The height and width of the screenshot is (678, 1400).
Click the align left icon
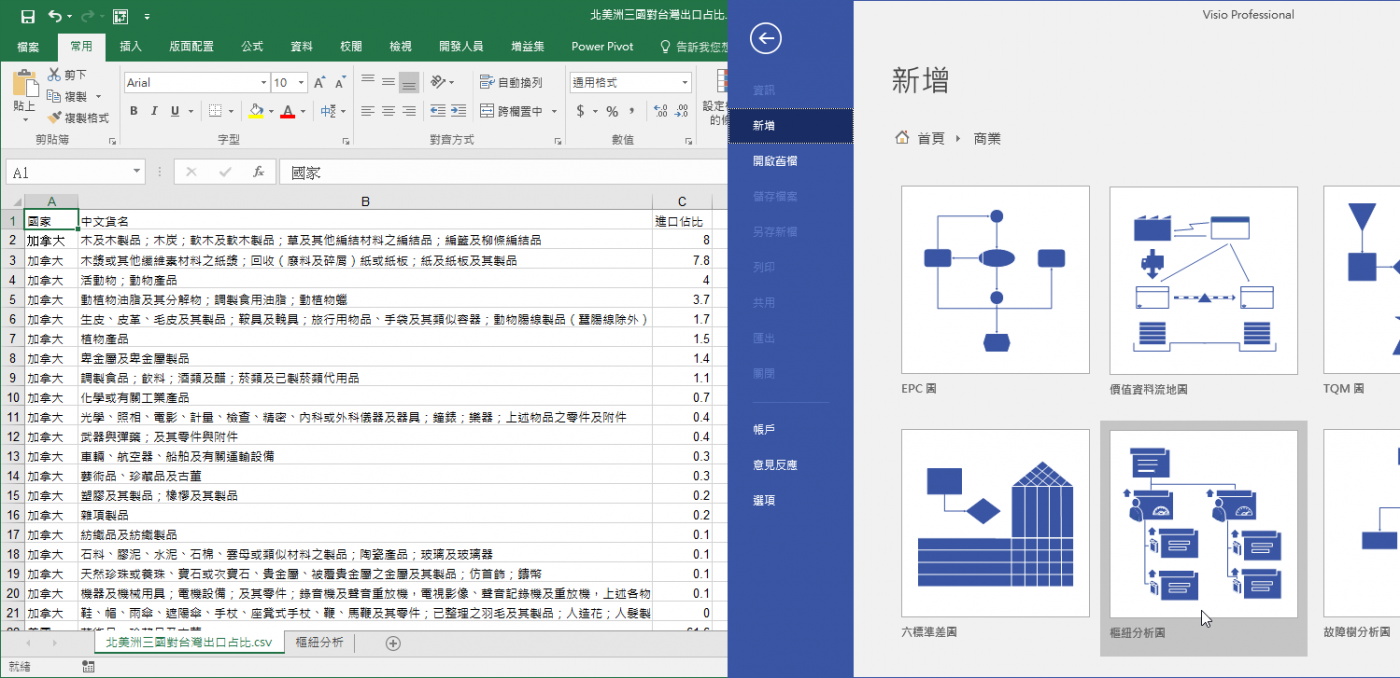coord(368,111)
